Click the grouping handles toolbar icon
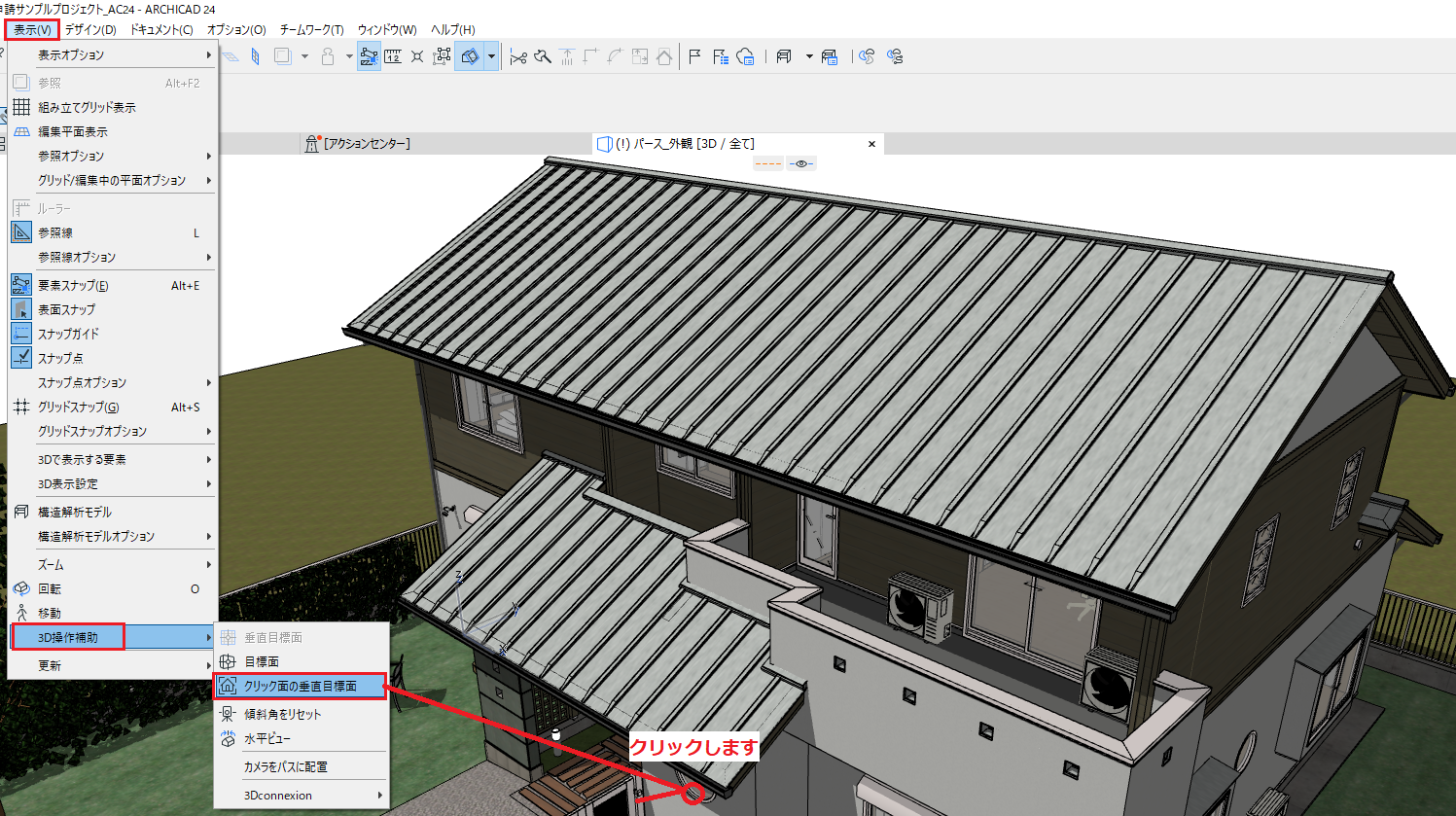The image size is (1456, 816). 442,56
